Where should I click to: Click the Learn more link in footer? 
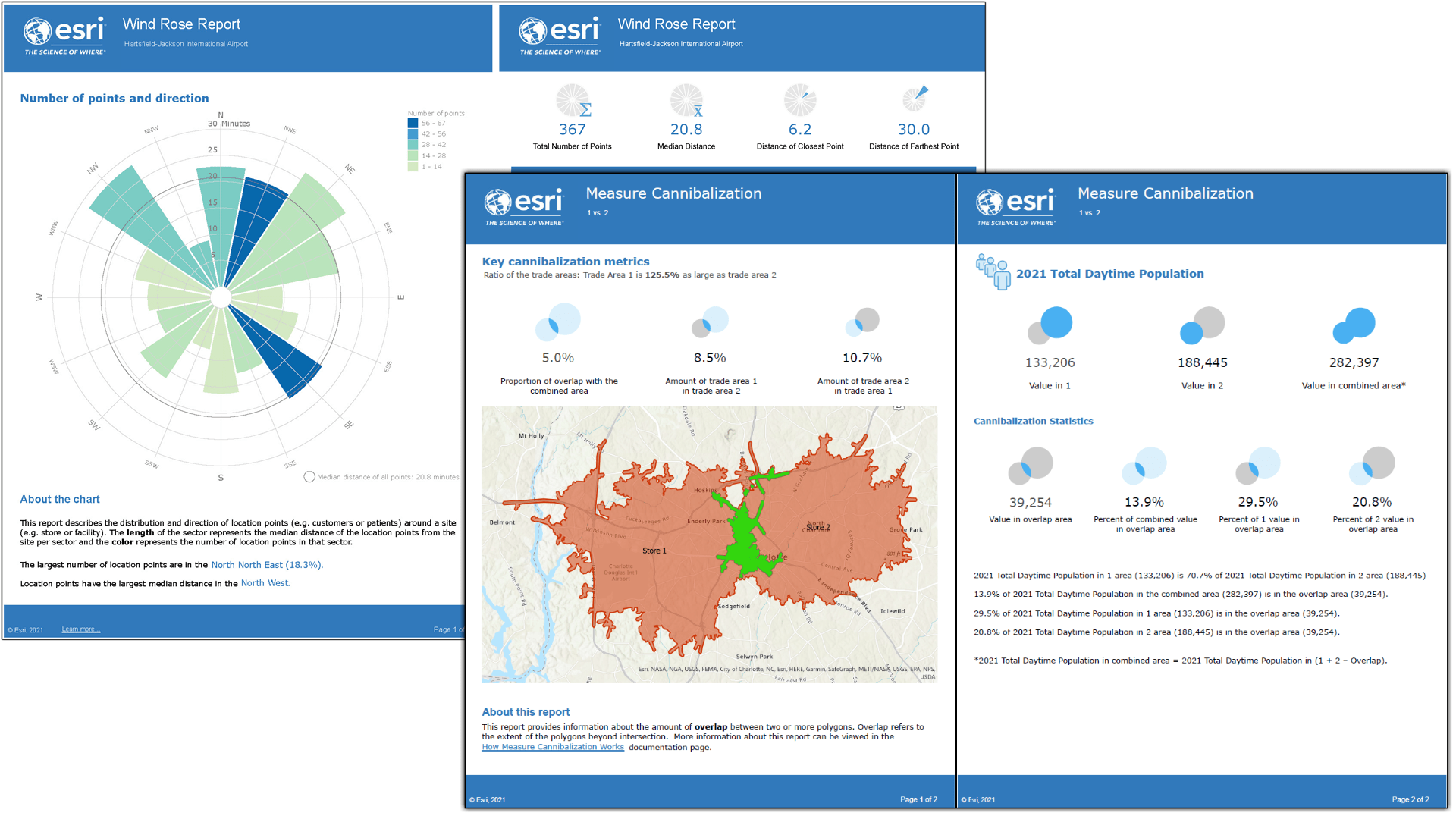tap(80, 629)
